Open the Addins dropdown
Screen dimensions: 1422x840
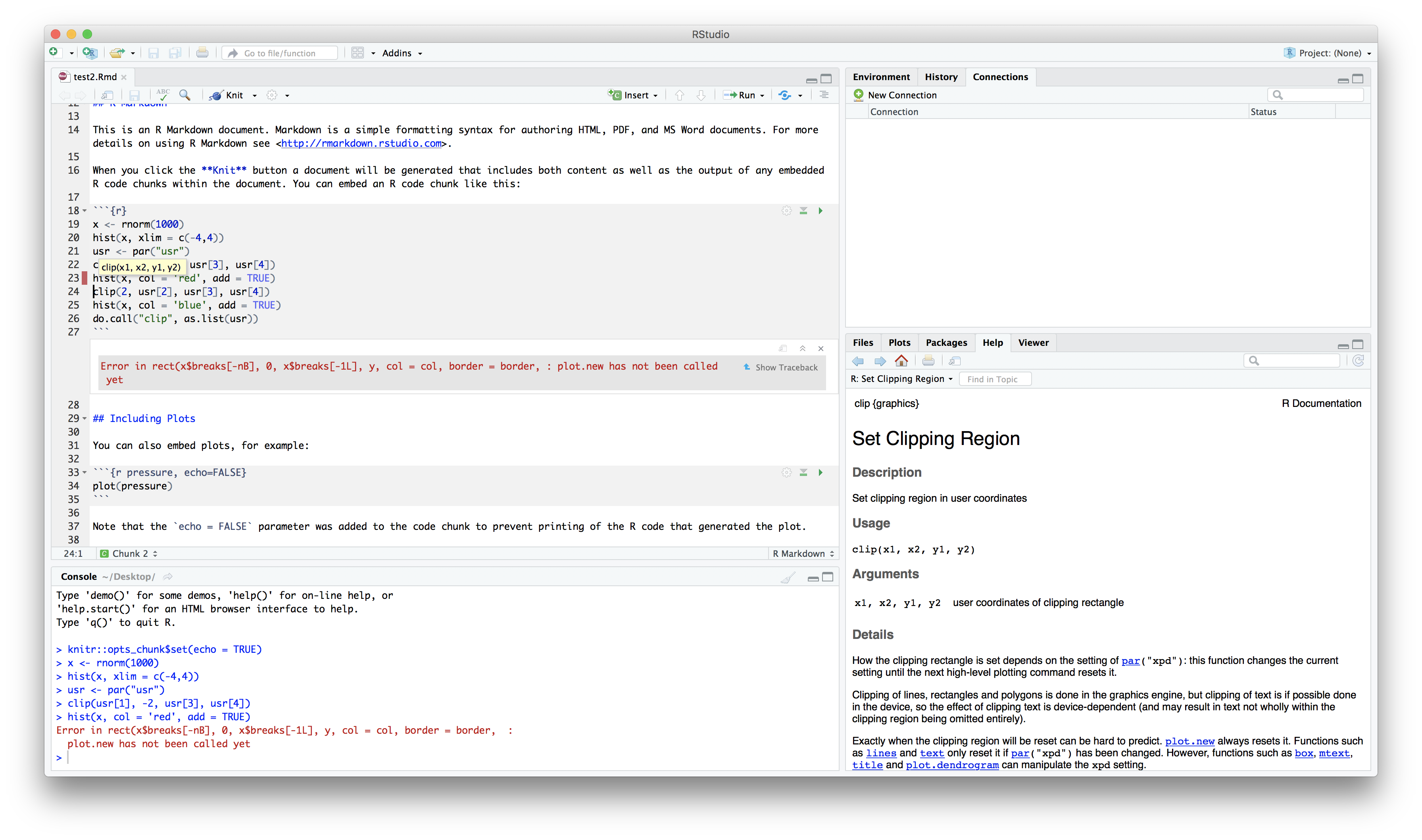click(x=402, y=53)
